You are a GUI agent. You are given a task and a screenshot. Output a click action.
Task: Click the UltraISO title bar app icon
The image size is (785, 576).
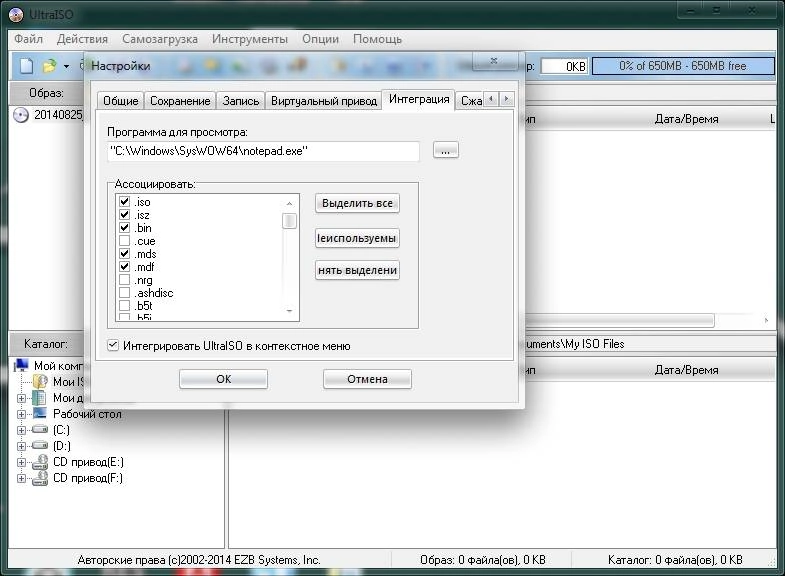pyautogui.click(x=16, y=15)
